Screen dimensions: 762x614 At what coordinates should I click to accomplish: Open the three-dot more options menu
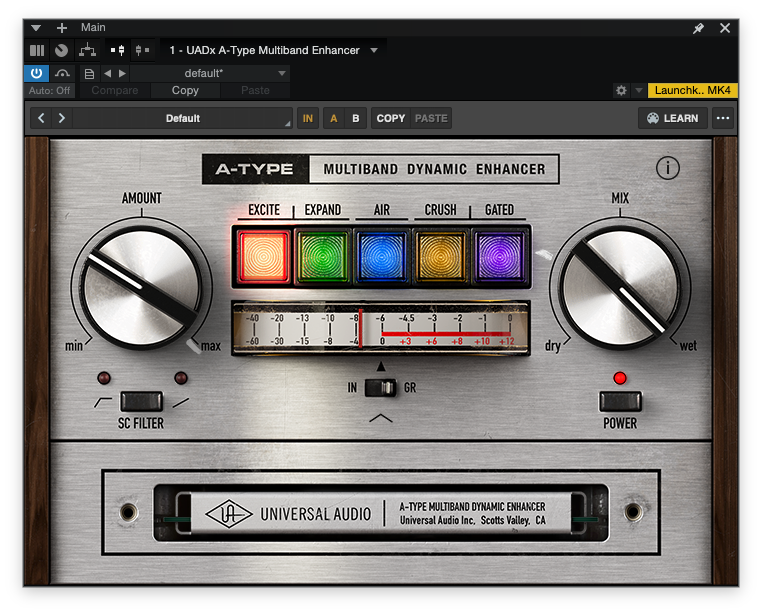(723, 118)
